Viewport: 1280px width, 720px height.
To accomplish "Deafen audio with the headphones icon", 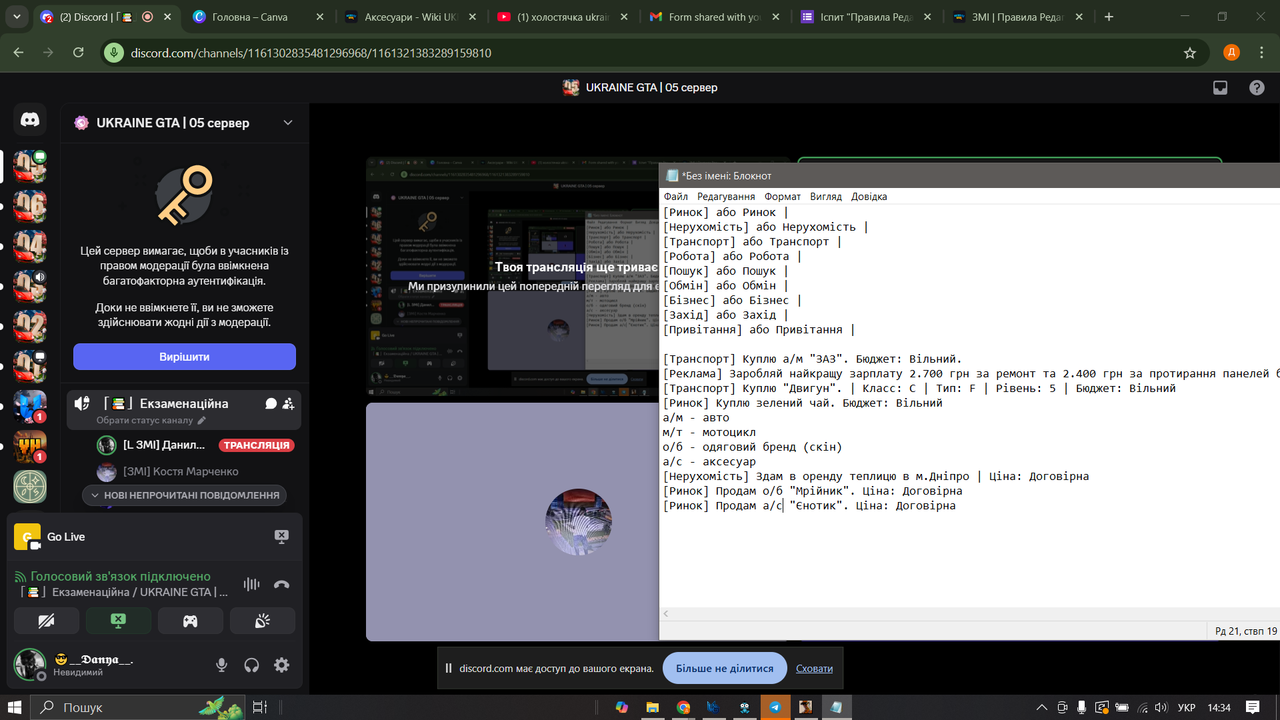I will point(252,665).
